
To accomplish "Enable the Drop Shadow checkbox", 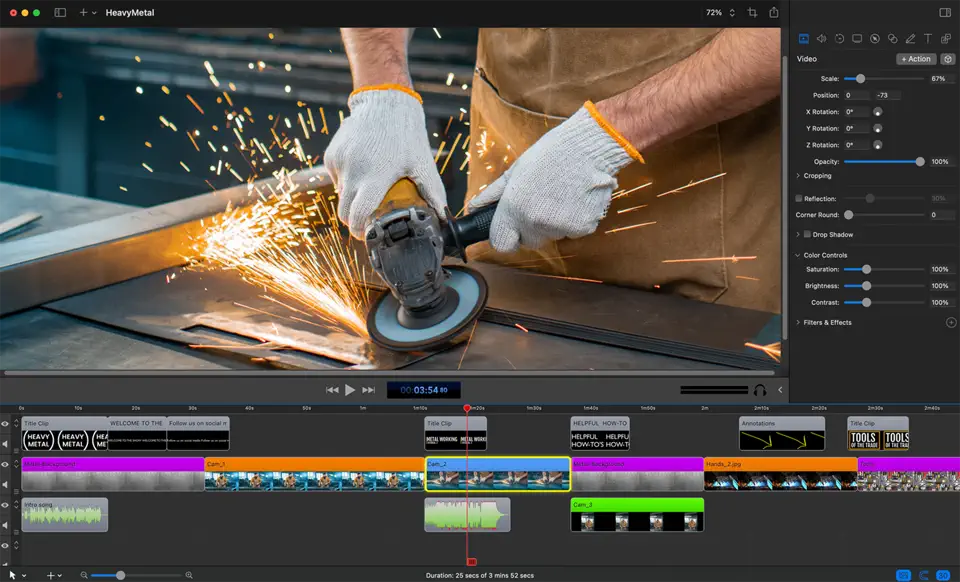I will click(x=807, y=234).
